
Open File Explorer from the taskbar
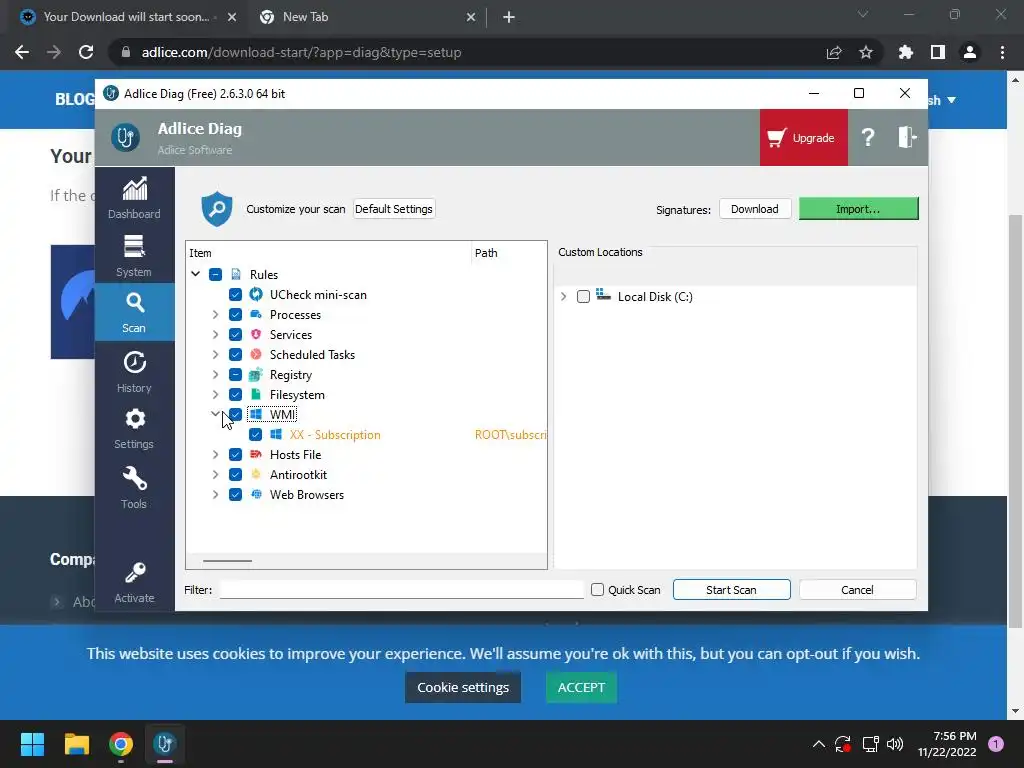click(77, 744)
